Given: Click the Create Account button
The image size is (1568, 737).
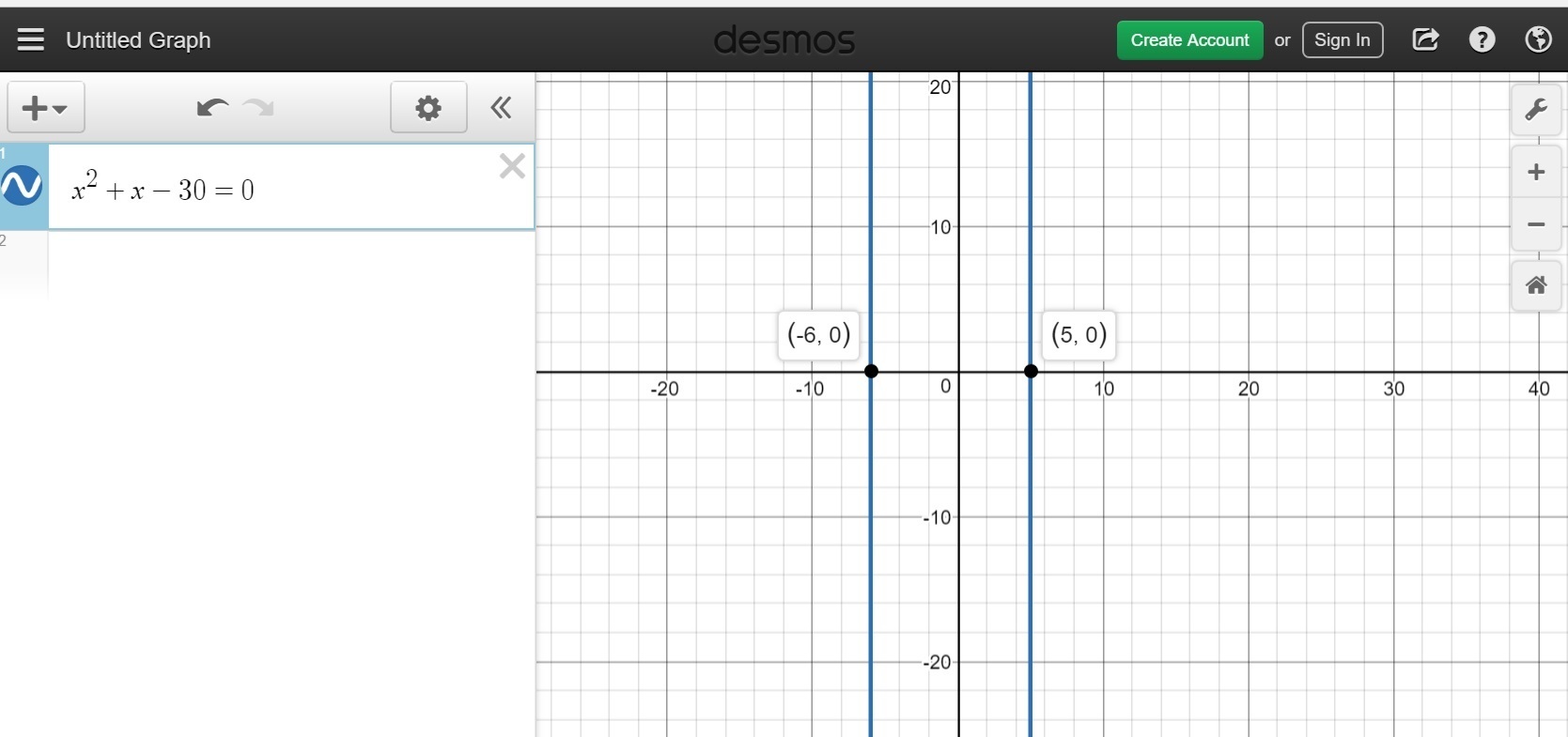Looking at the screenshot, I should click(1189, 40).
